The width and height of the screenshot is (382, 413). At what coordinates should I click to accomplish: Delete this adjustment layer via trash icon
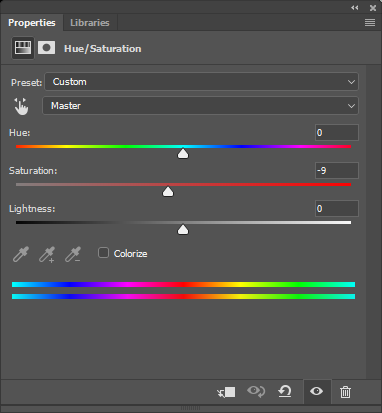tap(345, 392)
